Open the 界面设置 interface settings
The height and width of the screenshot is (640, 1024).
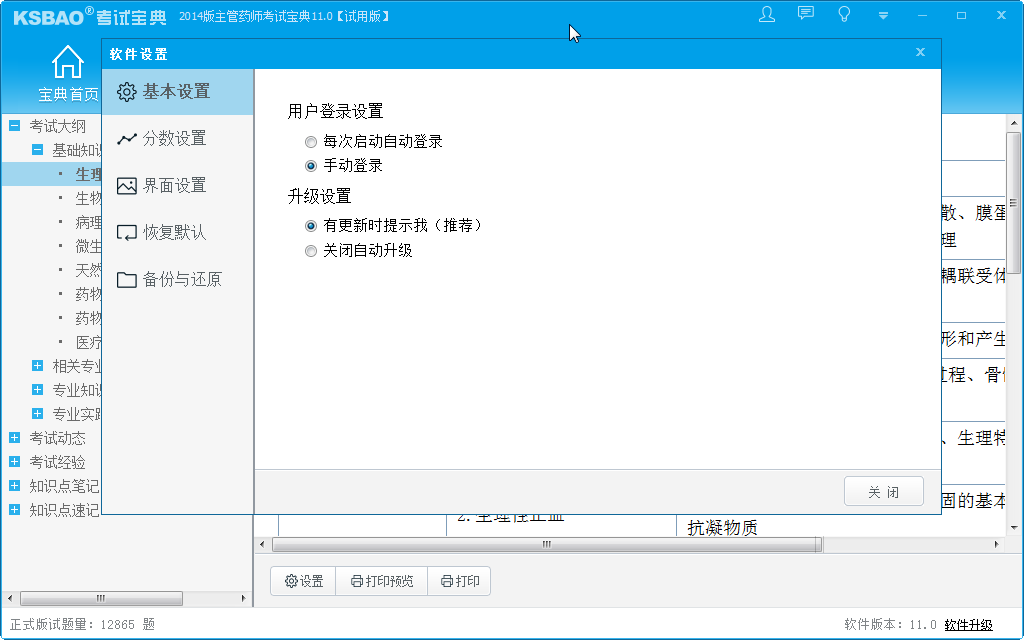[x=176, y=185]
